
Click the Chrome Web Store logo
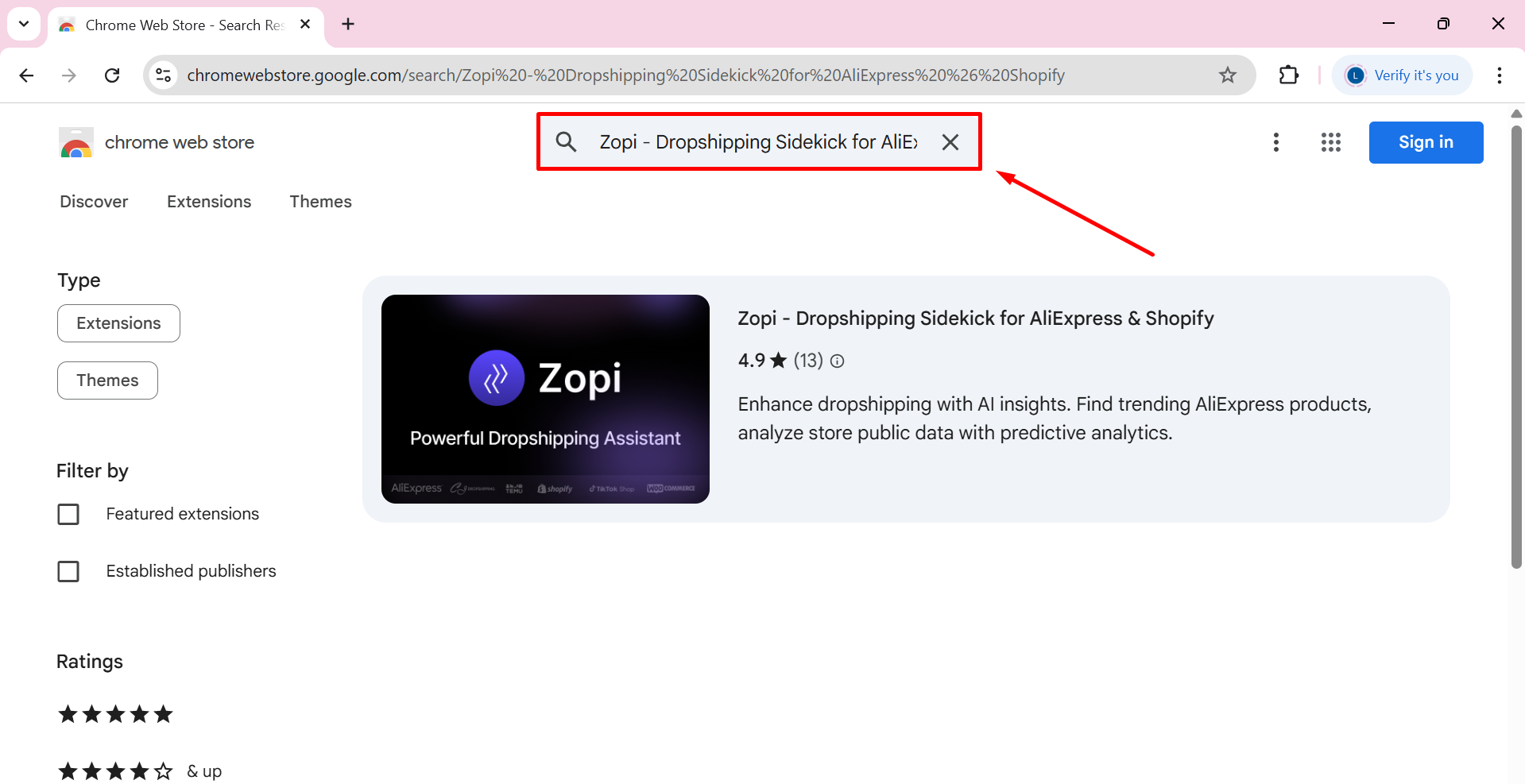click(x=76, y=142)
